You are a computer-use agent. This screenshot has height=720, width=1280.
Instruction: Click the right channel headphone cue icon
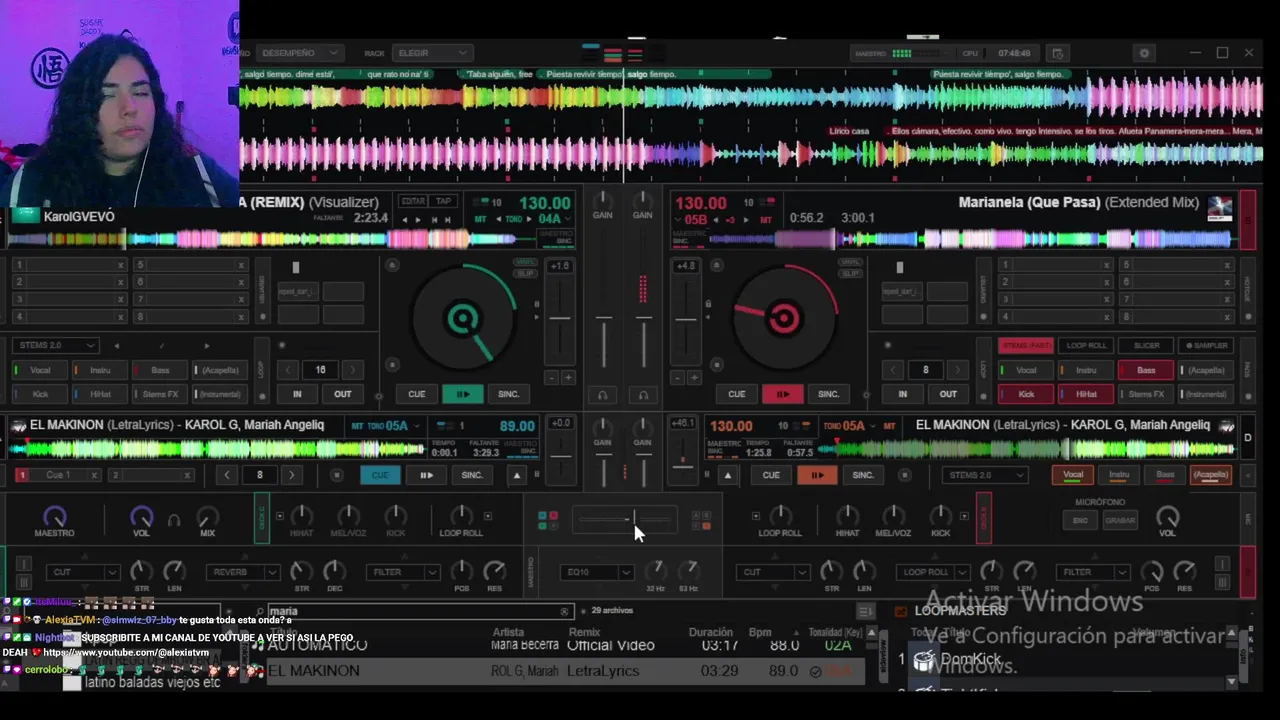coord(643,395)
